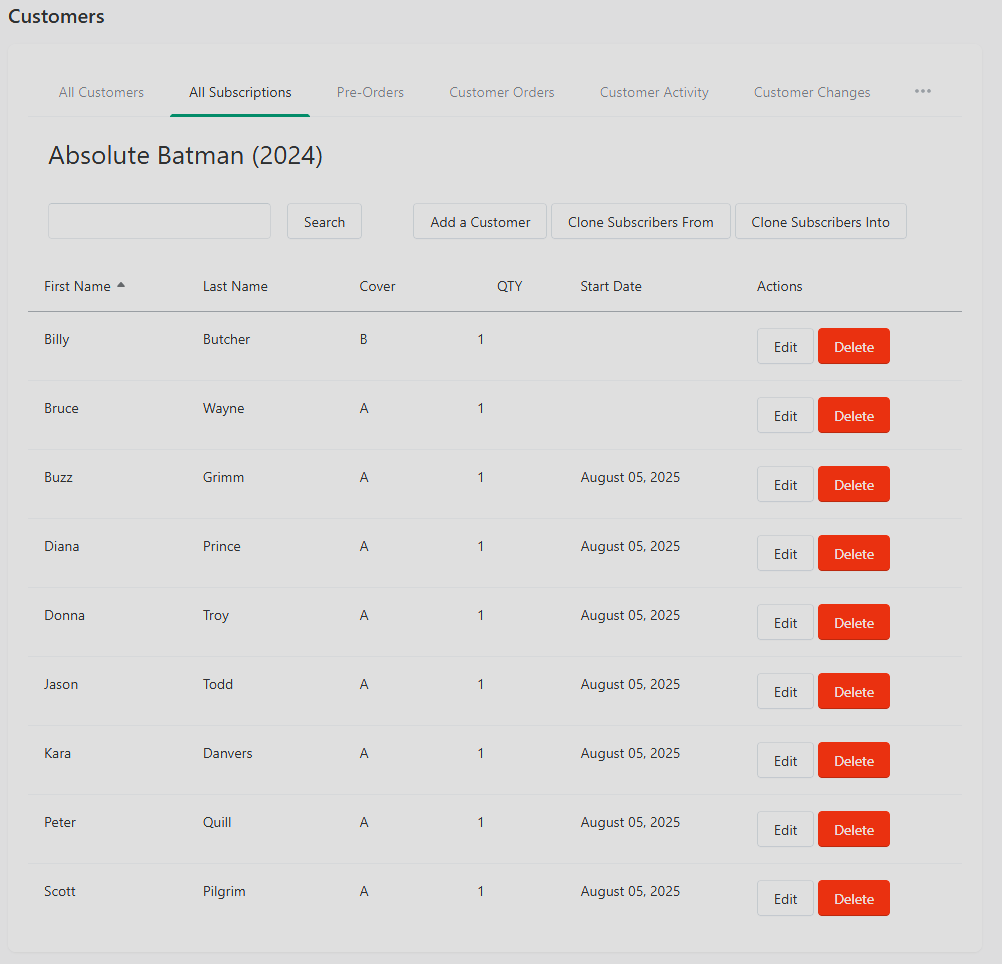Edit Bruce Wayne's subscription
This screenshot has width=1002, height=964.
tap(785, 415)
